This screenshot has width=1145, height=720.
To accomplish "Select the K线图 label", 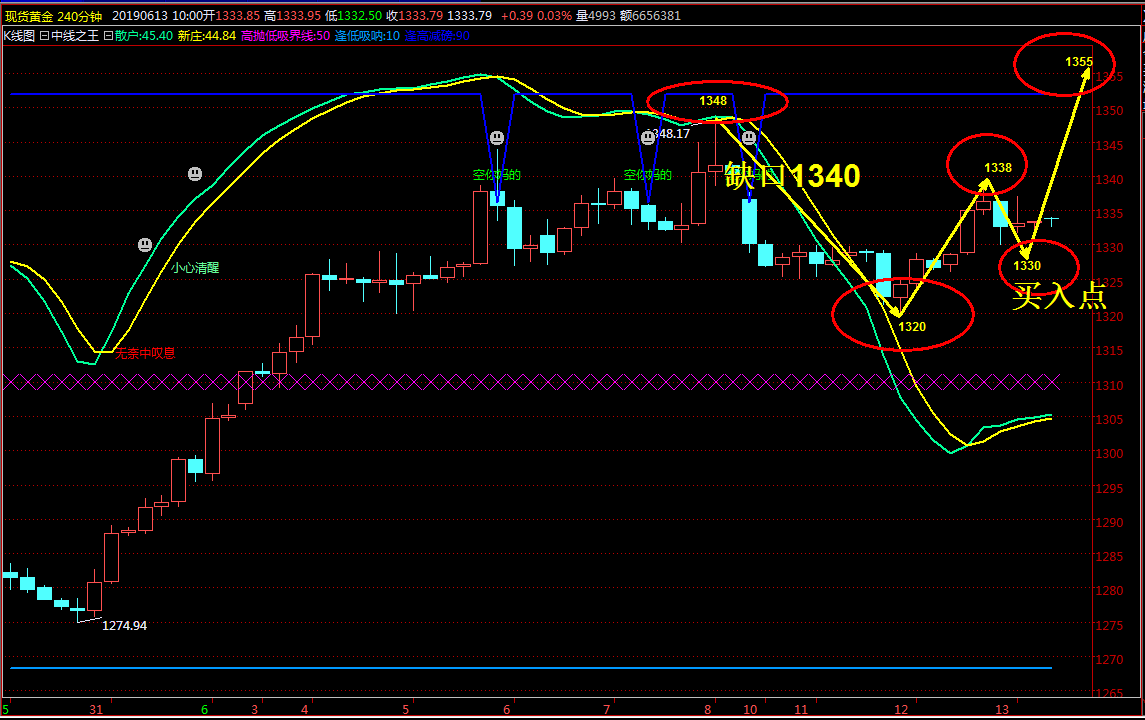I will 19,36.
